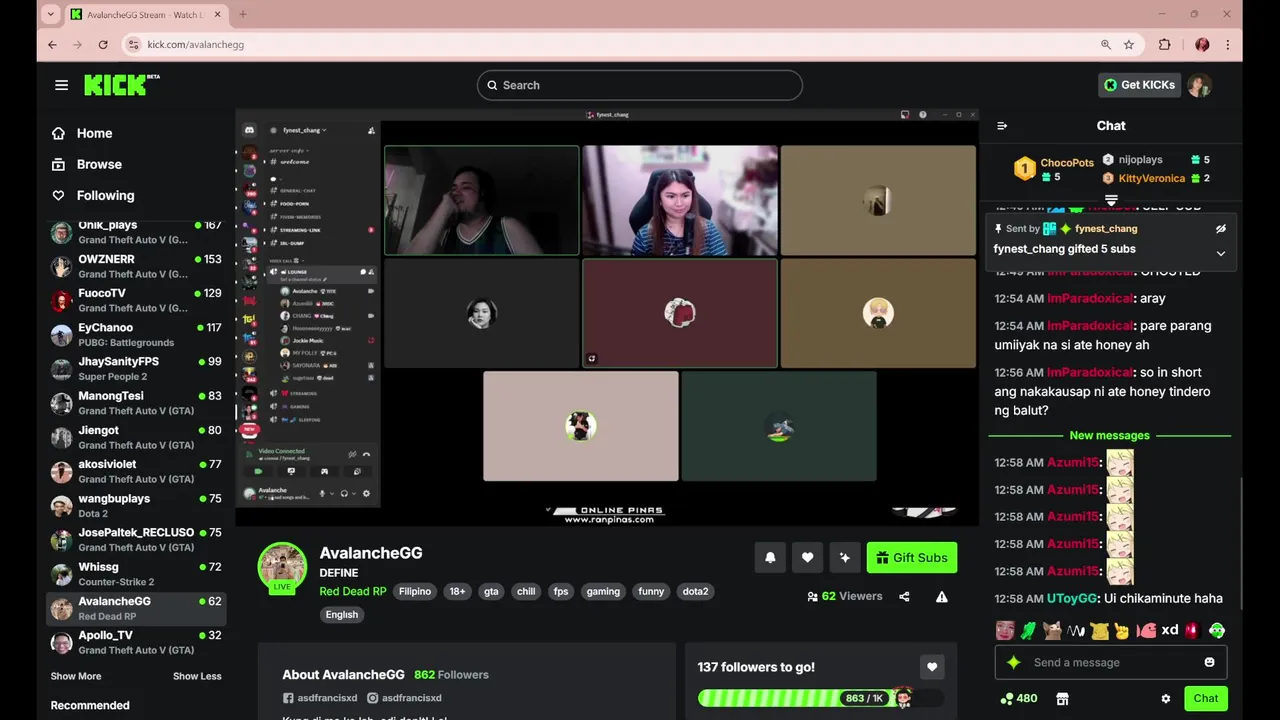Bookmark this page with star icon
Screen dimensions: 1280x720
pyautogui.click(x=1129, y=44)
